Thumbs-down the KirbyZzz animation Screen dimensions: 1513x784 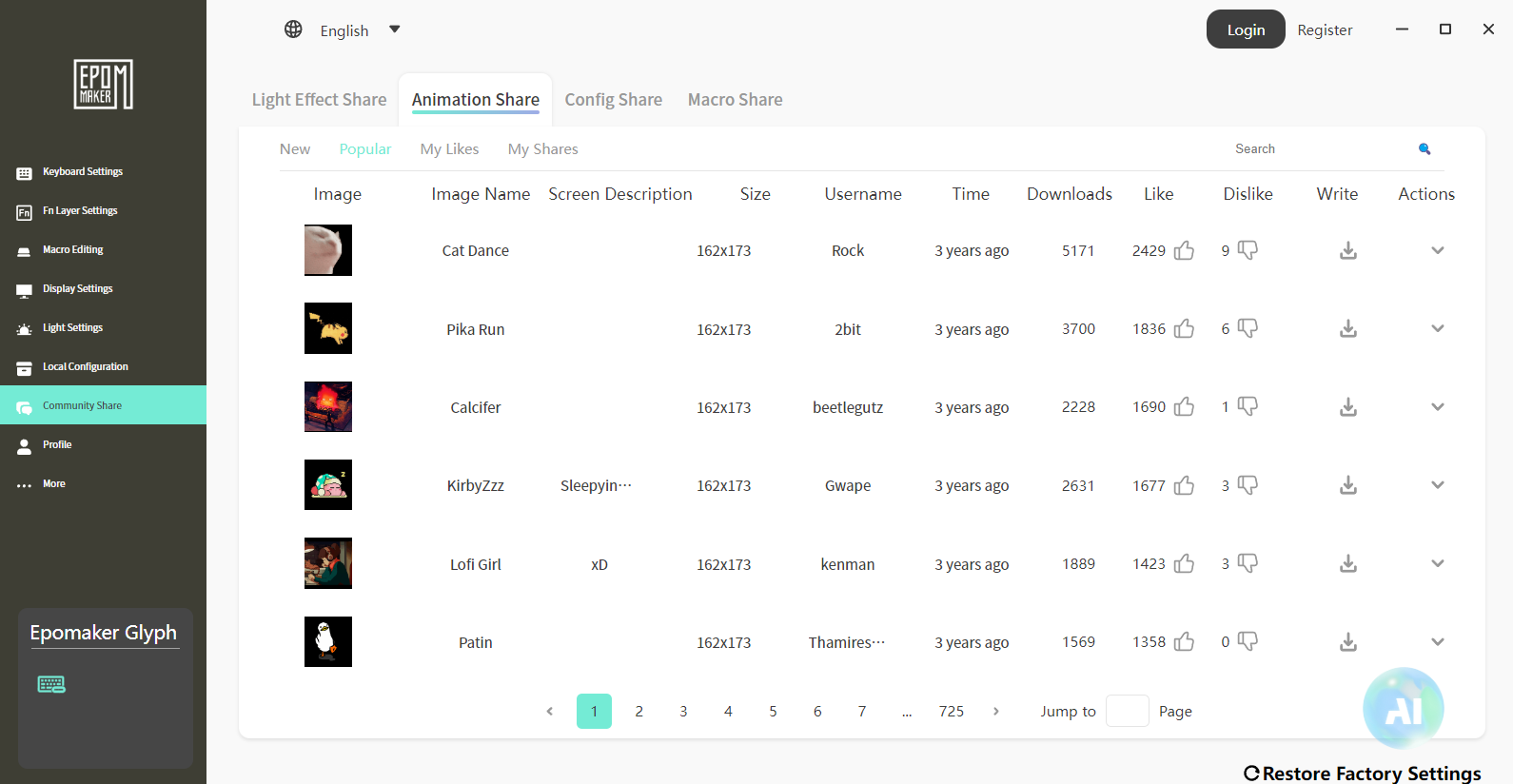[1248, 485]
